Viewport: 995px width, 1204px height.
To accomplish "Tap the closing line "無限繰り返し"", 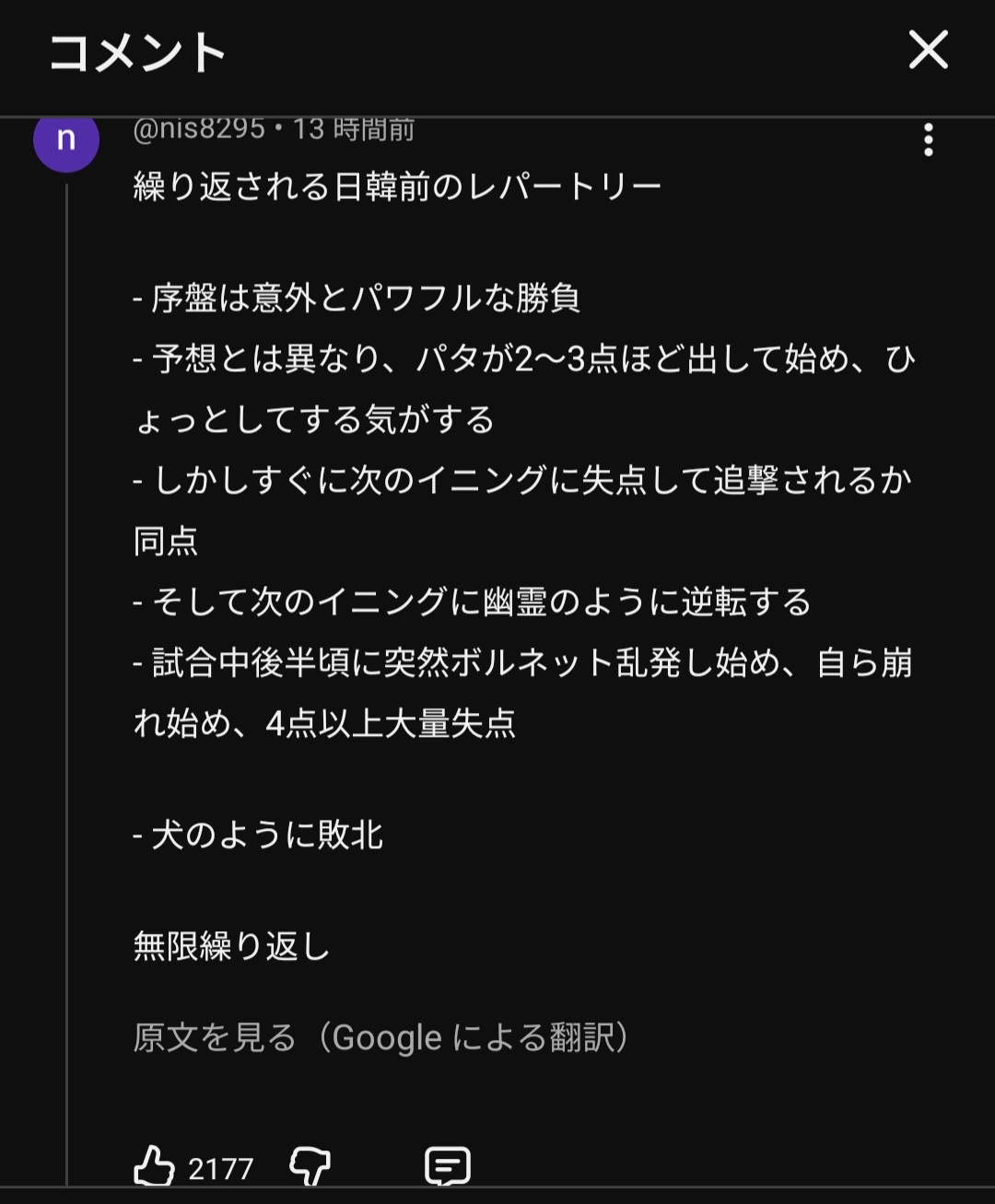I will (x=231, y=946).
